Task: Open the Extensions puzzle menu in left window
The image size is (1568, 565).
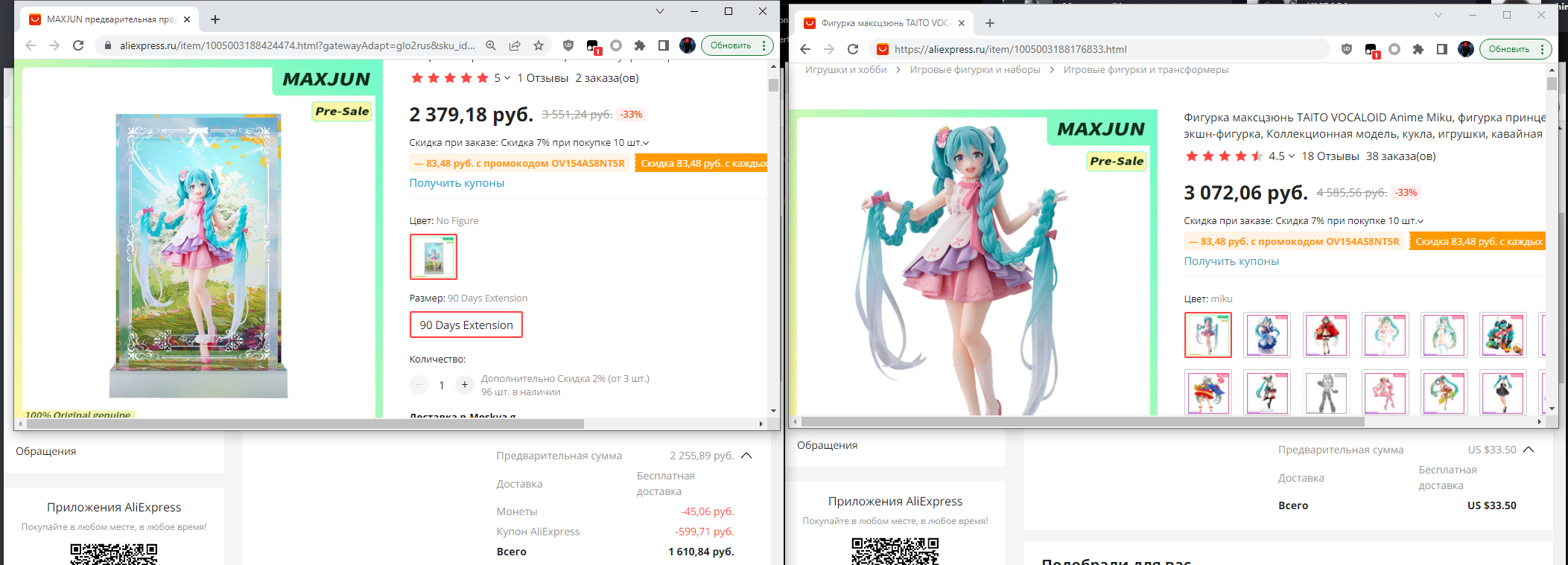Action: [x=640, y=45]
